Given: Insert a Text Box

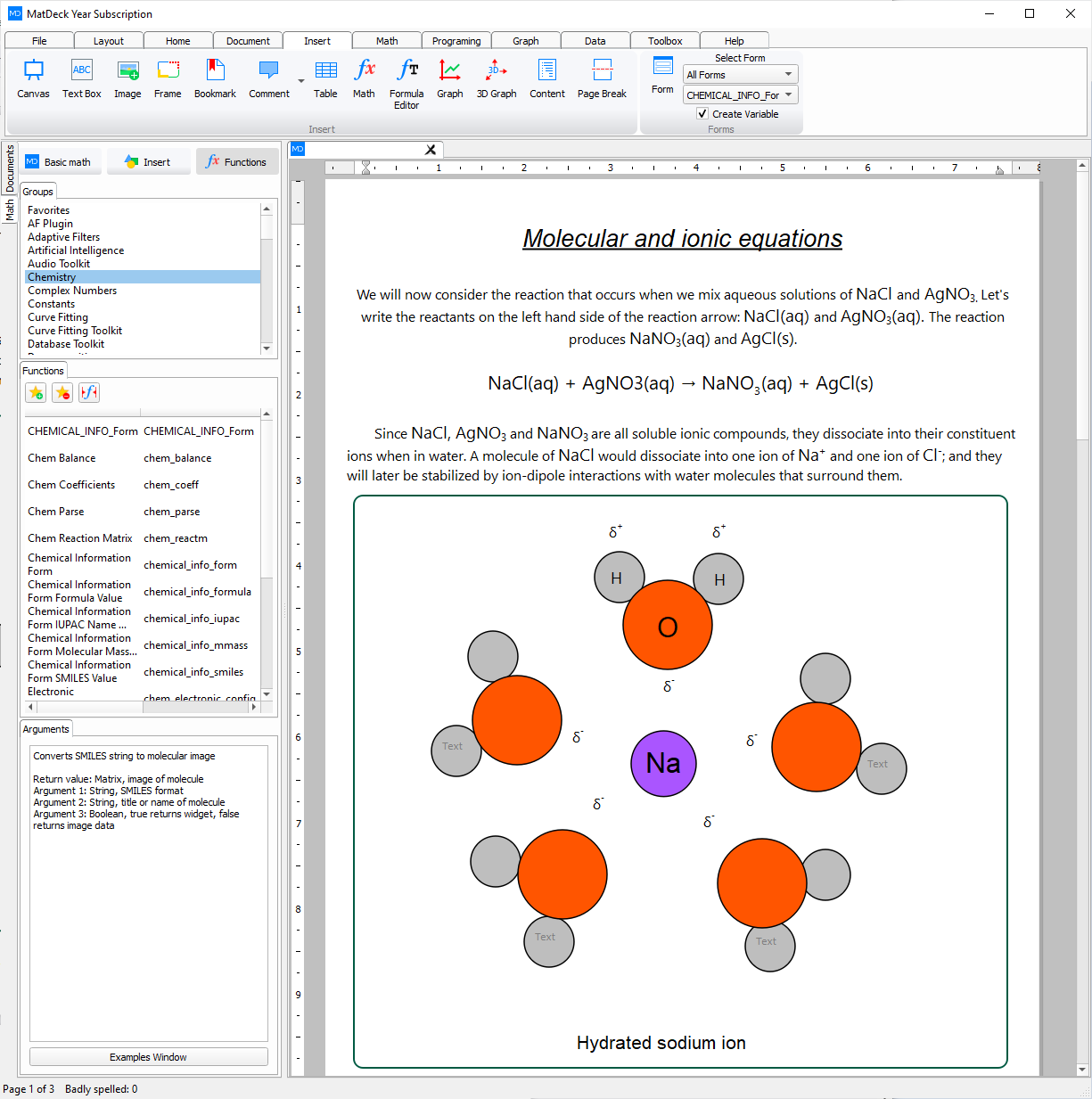Looking at the screenshot, I should click(x=81, y=78).
